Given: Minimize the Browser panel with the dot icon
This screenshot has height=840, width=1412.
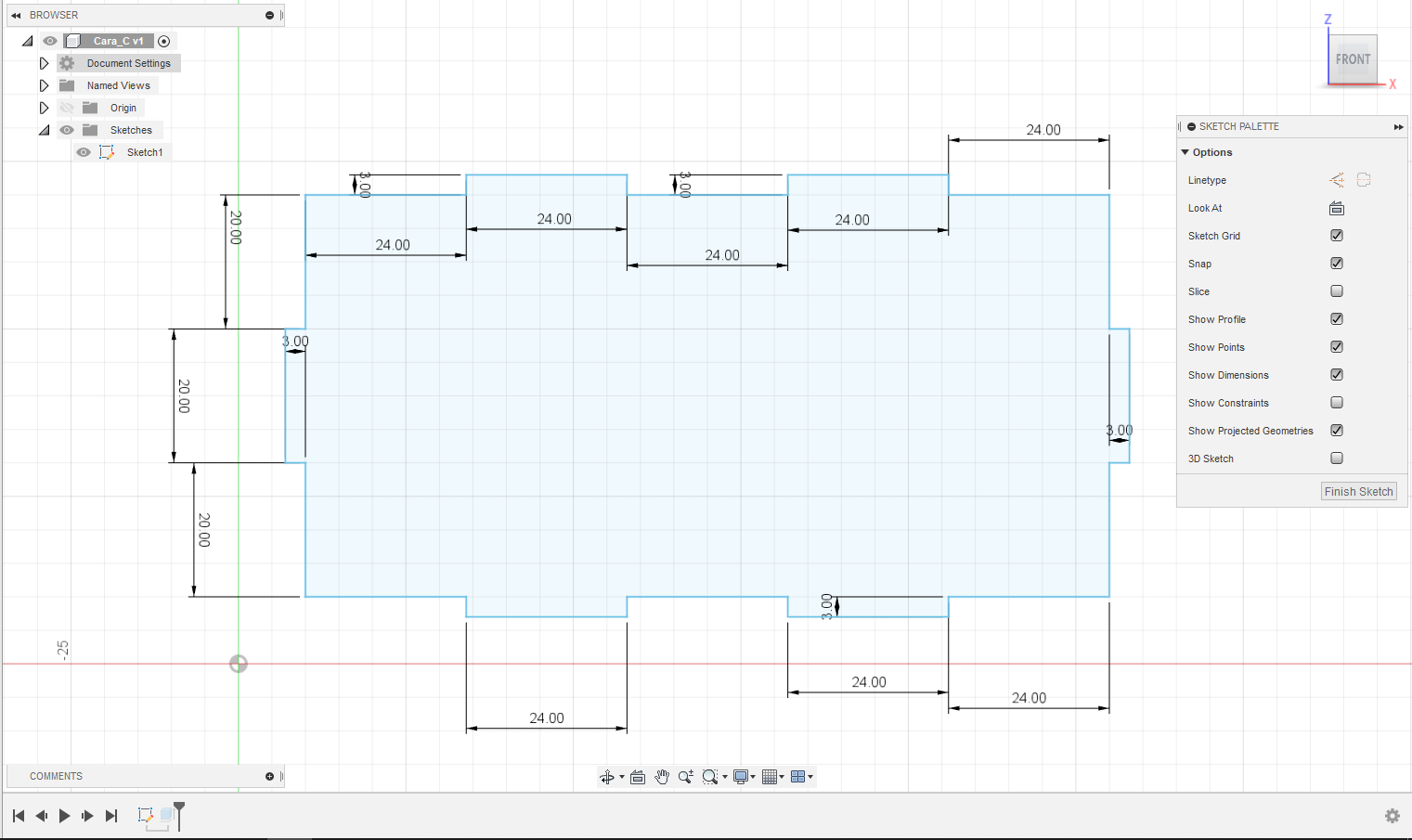Looking at the screenshot, I should (x=269, y=15).
